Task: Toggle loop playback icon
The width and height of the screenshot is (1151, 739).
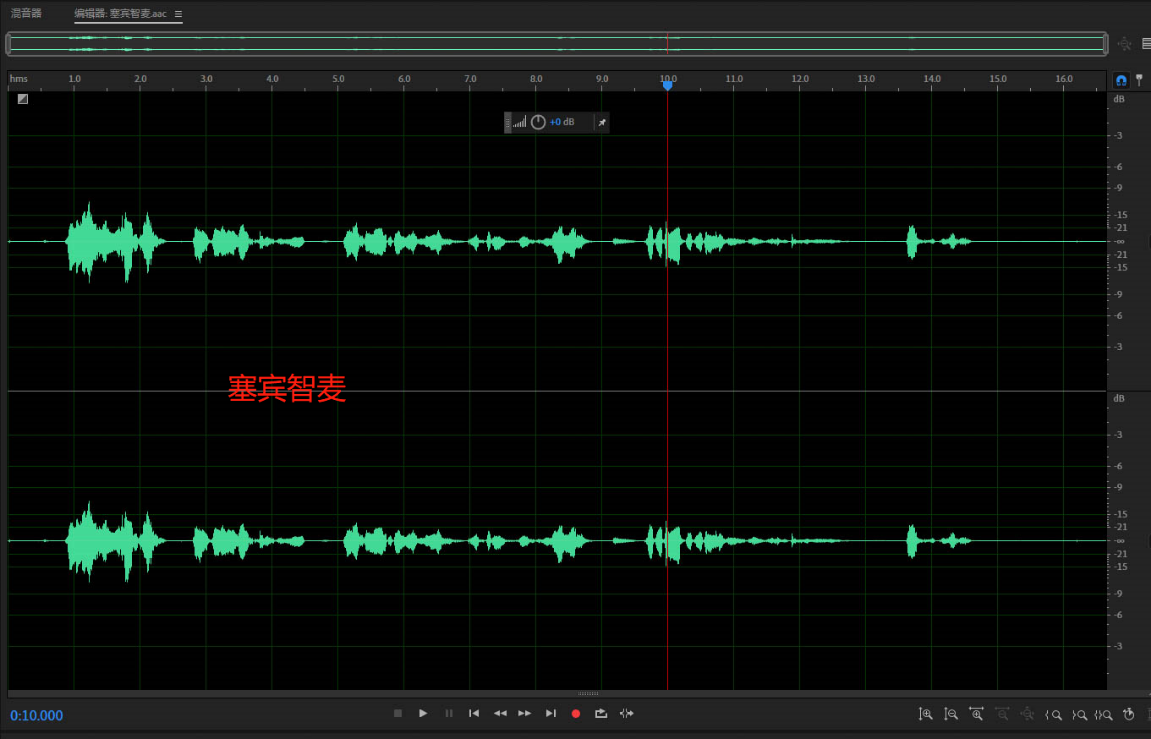Action: pos(601,713)
